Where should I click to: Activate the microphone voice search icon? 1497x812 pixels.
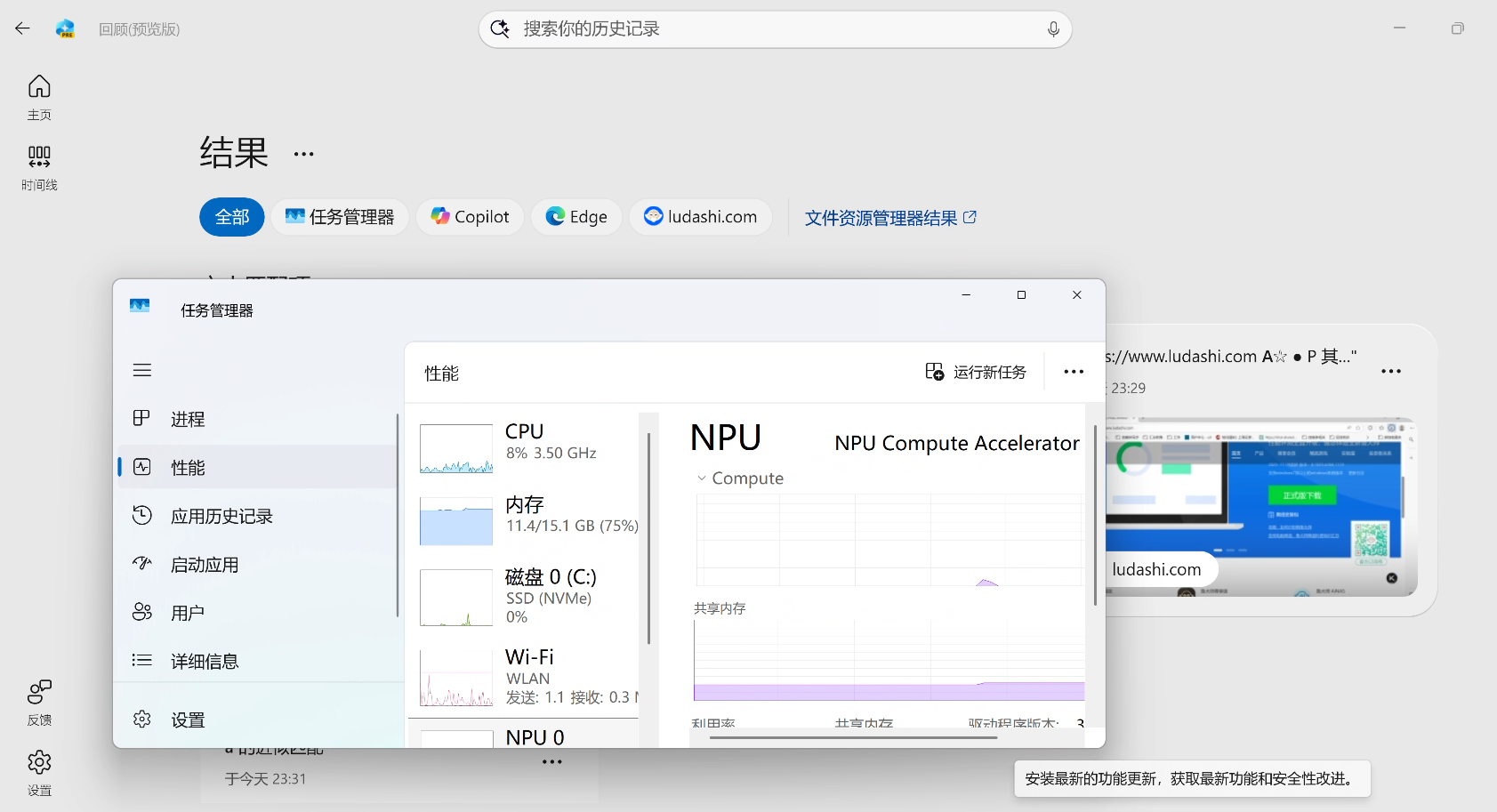click(1053, 29)
